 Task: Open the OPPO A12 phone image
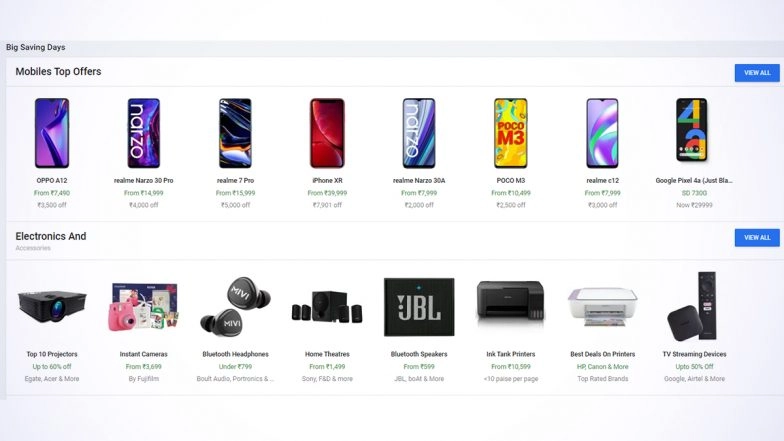point(52,133)
